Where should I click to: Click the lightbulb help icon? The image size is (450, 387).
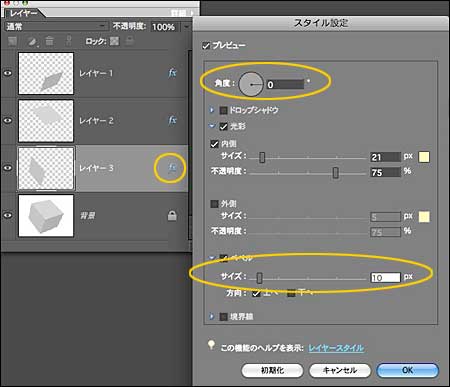click(211, 345)
